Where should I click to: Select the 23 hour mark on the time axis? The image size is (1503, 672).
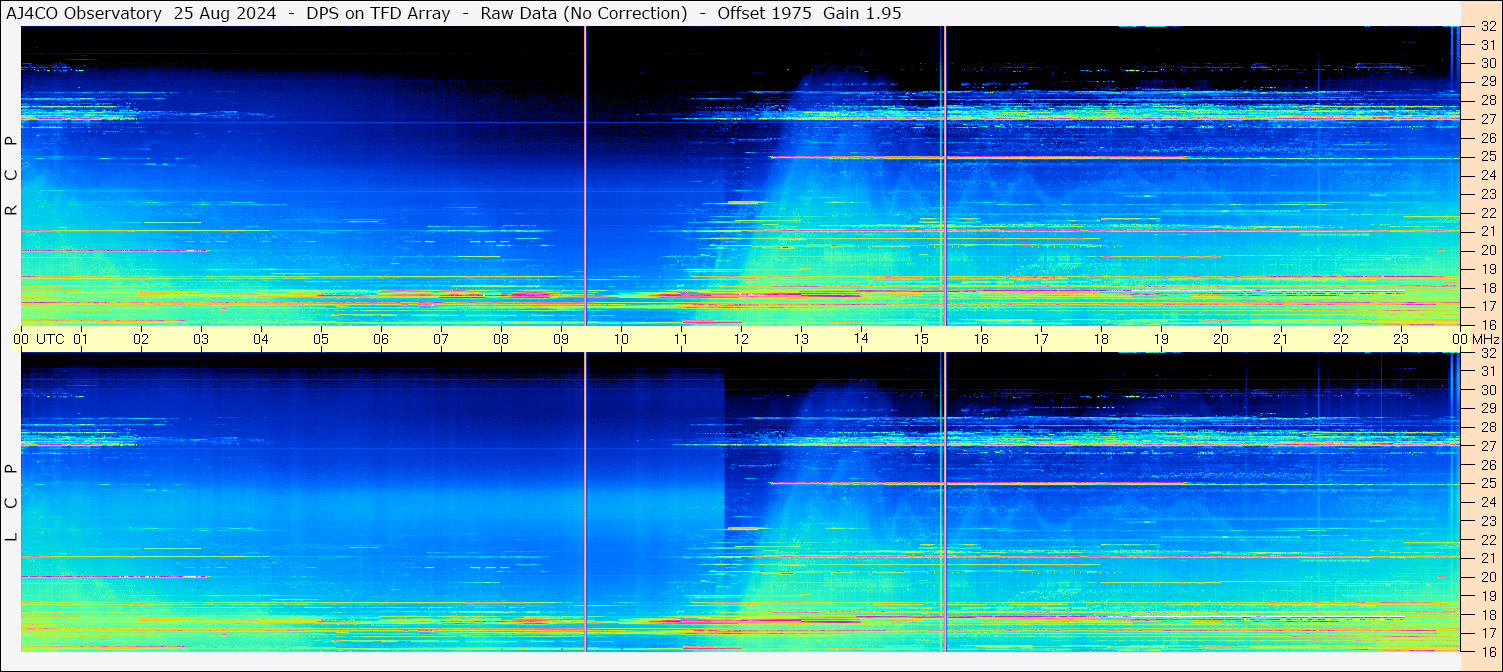coord(1401,339)
